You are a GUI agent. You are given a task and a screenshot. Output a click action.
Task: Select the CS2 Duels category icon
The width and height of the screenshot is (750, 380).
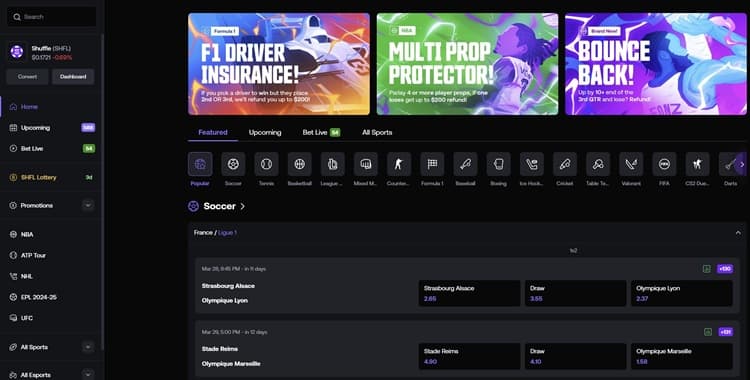(697, 164)
